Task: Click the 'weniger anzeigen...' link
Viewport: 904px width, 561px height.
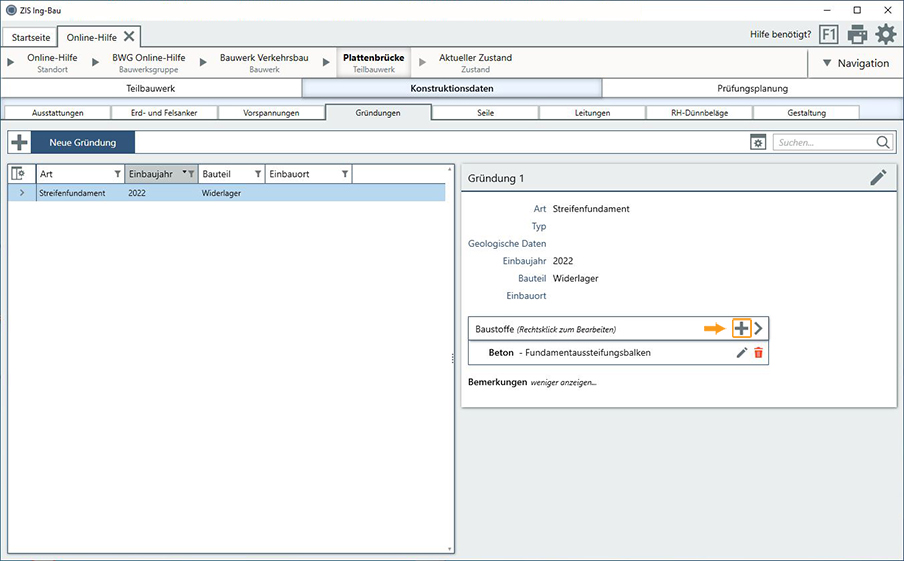Action: (563, 382)
